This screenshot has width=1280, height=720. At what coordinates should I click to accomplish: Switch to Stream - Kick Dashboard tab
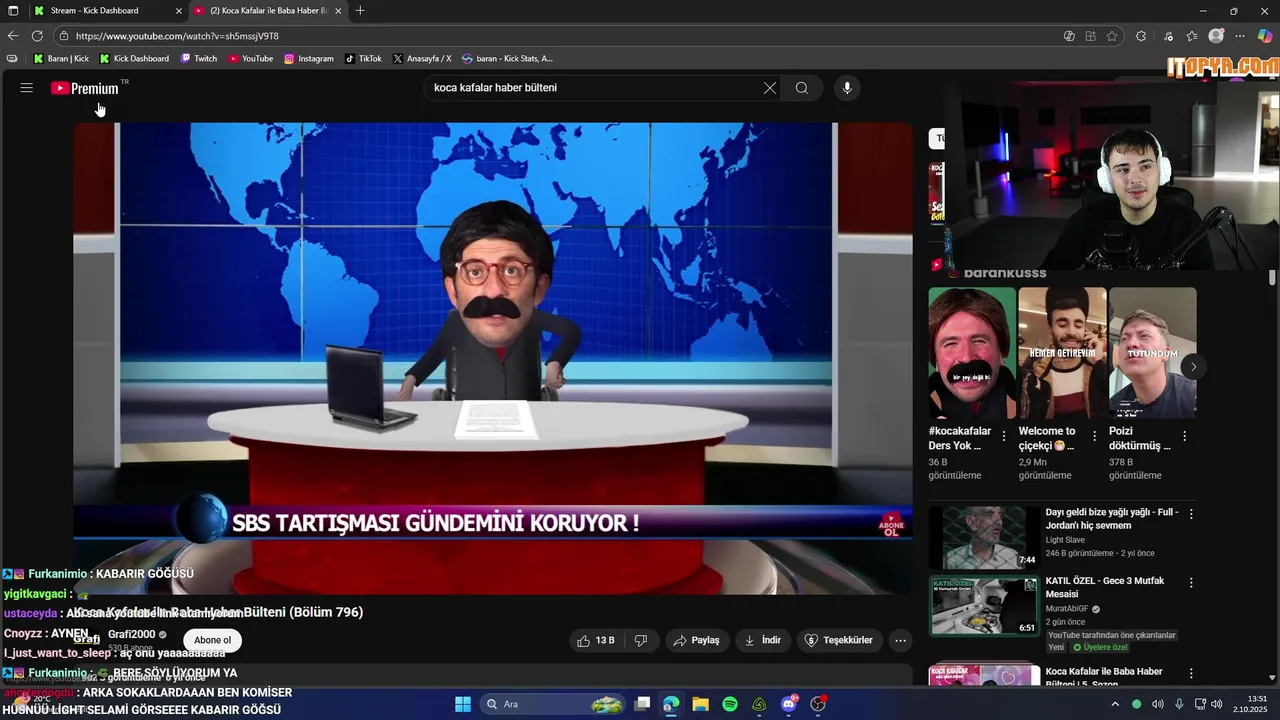[x=106, y=11]
